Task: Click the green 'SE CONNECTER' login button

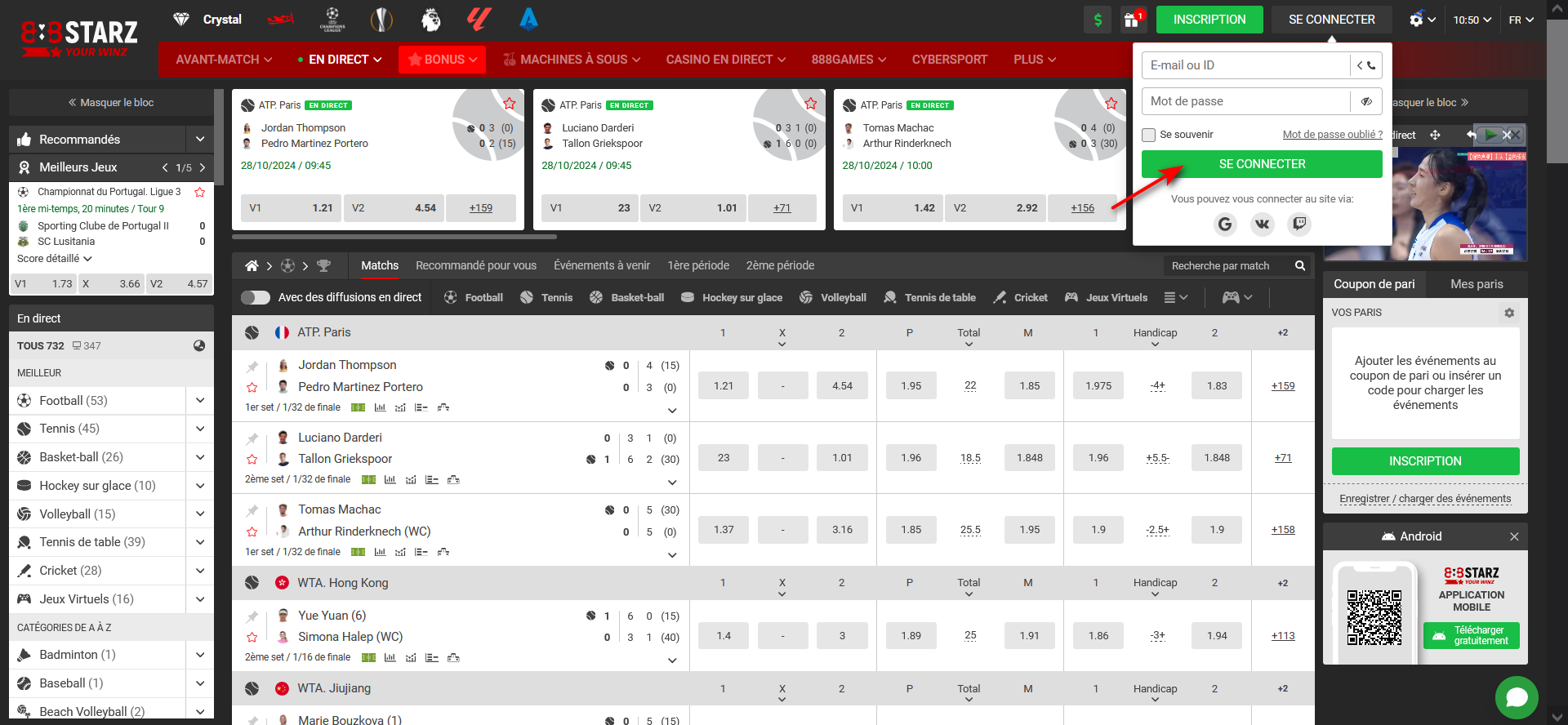Action: pyautogui.click(x=1262, y=164)
